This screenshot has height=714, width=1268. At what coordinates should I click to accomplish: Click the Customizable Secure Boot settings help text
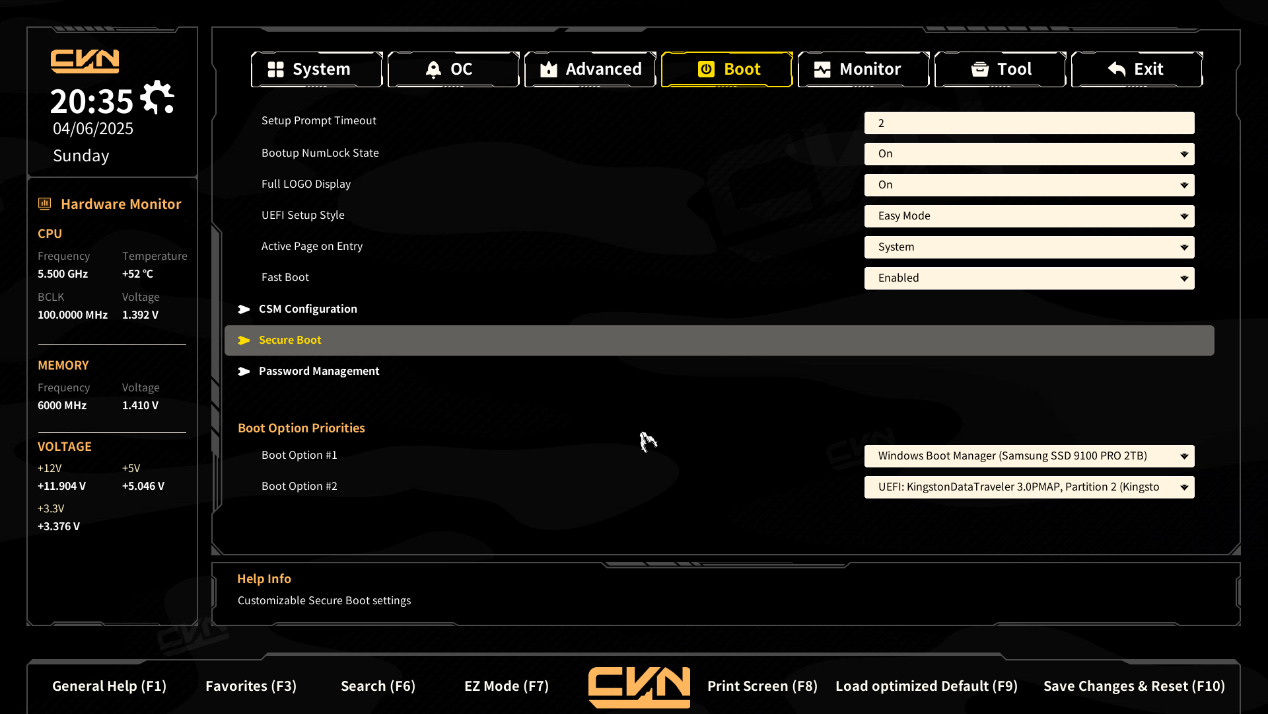coord(324,601)
